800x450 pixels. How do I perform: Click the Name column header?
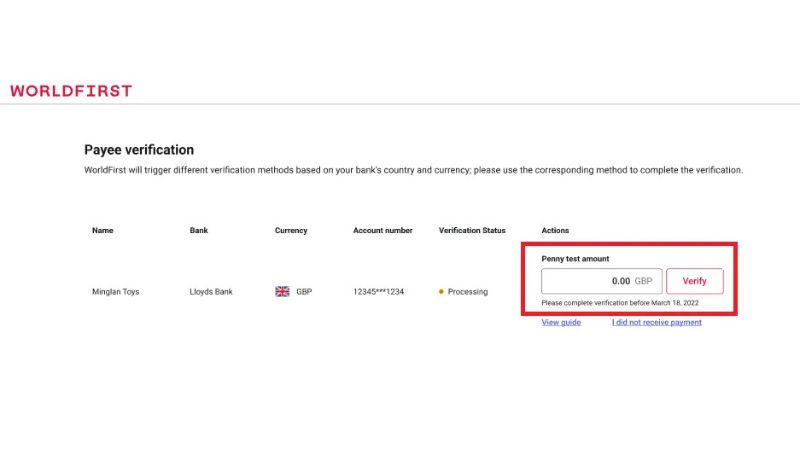click(x=103, y=230)
